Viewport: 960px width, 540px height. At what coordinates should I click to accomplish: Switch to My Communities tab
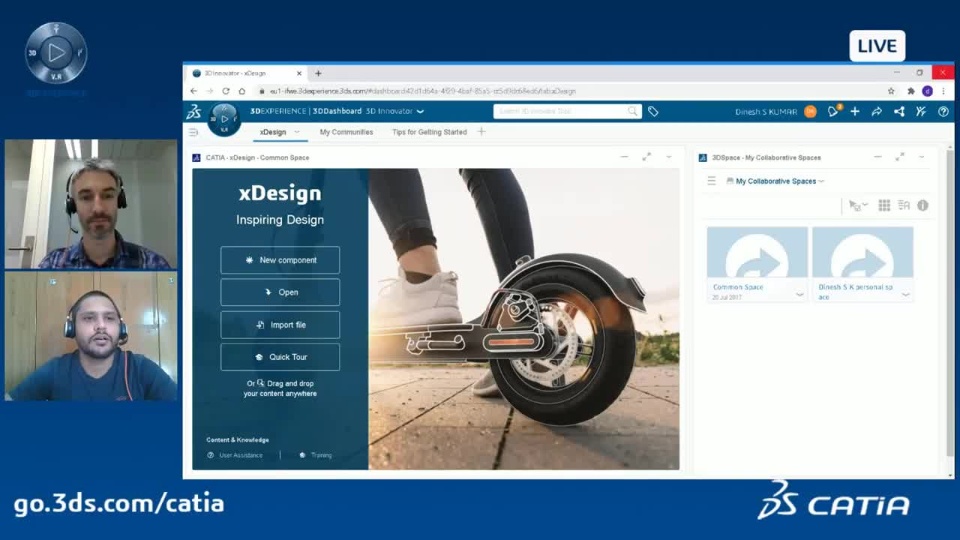(x=346, y=132)
